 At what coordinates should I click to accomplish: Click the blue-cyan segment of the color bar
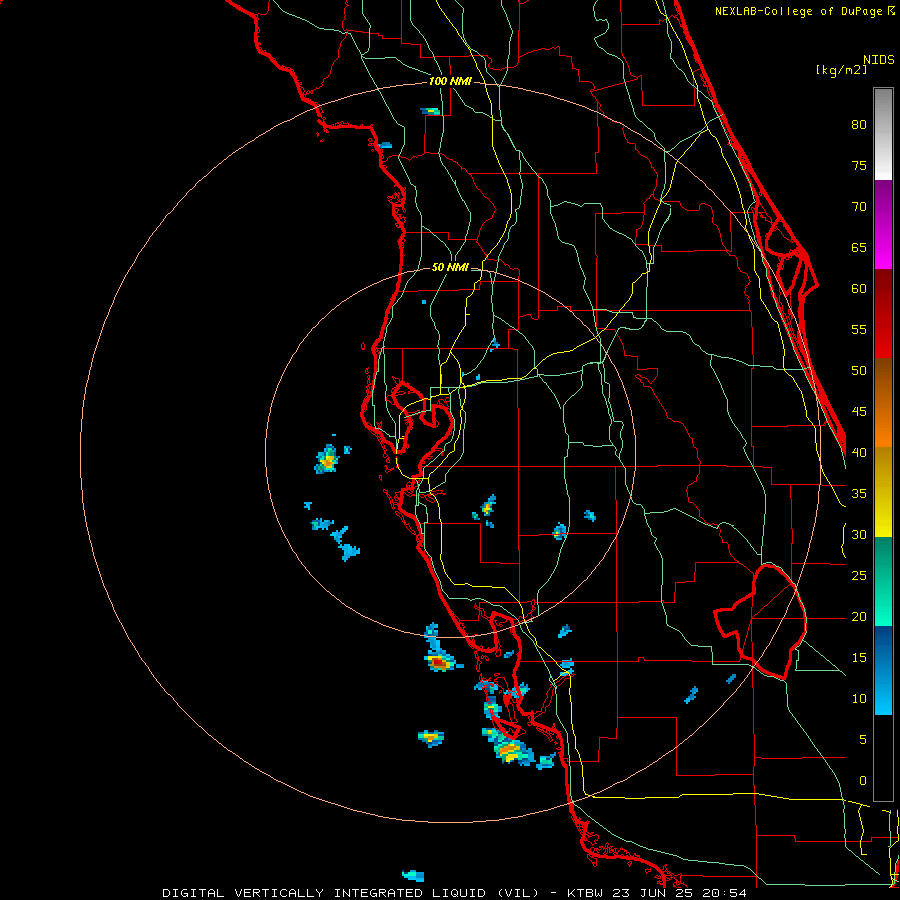pyautogui.click(x=883, y=670)
